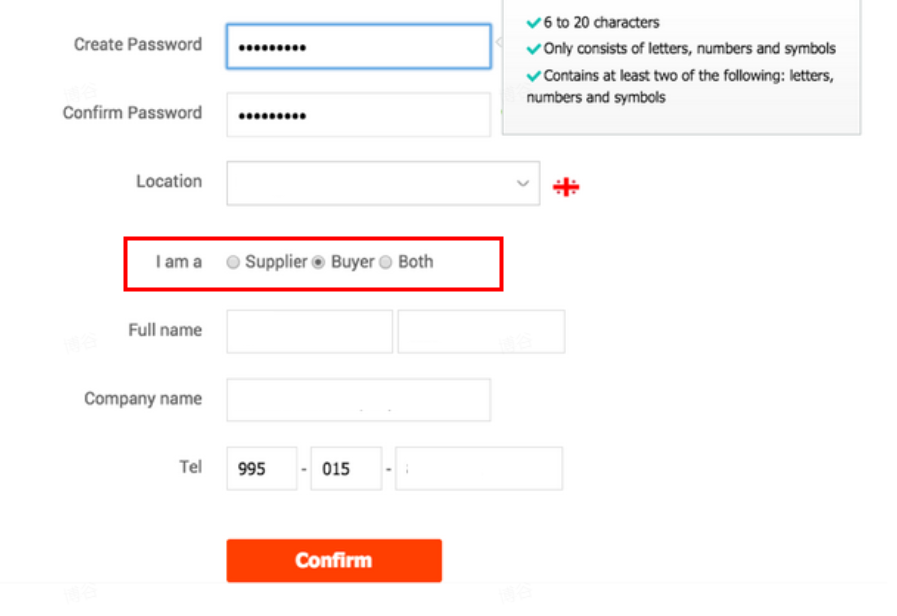This screenshot has width=897, height=616.
Task: Click the checkmark beside 'Contains at least two'
Action: 534,75
